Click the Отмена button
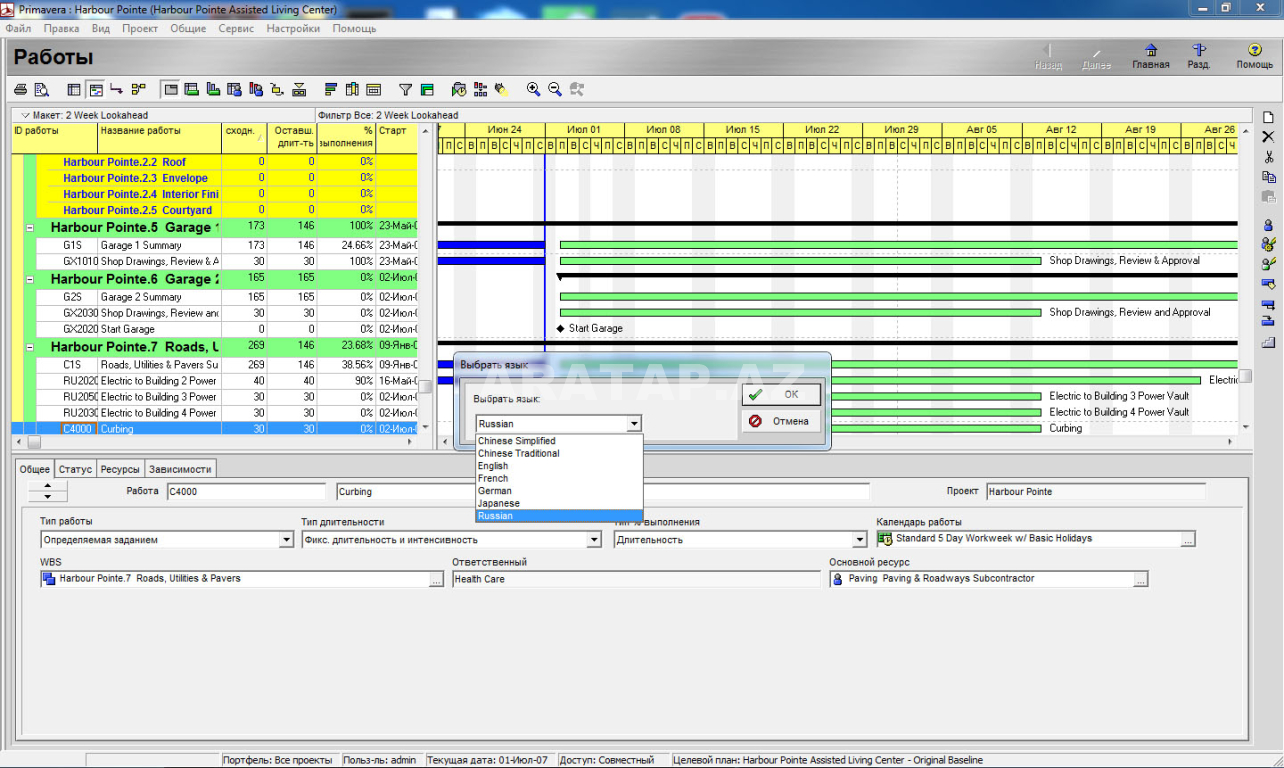Viewport: 1284px width, 768px height. click(x=782, y=422)
